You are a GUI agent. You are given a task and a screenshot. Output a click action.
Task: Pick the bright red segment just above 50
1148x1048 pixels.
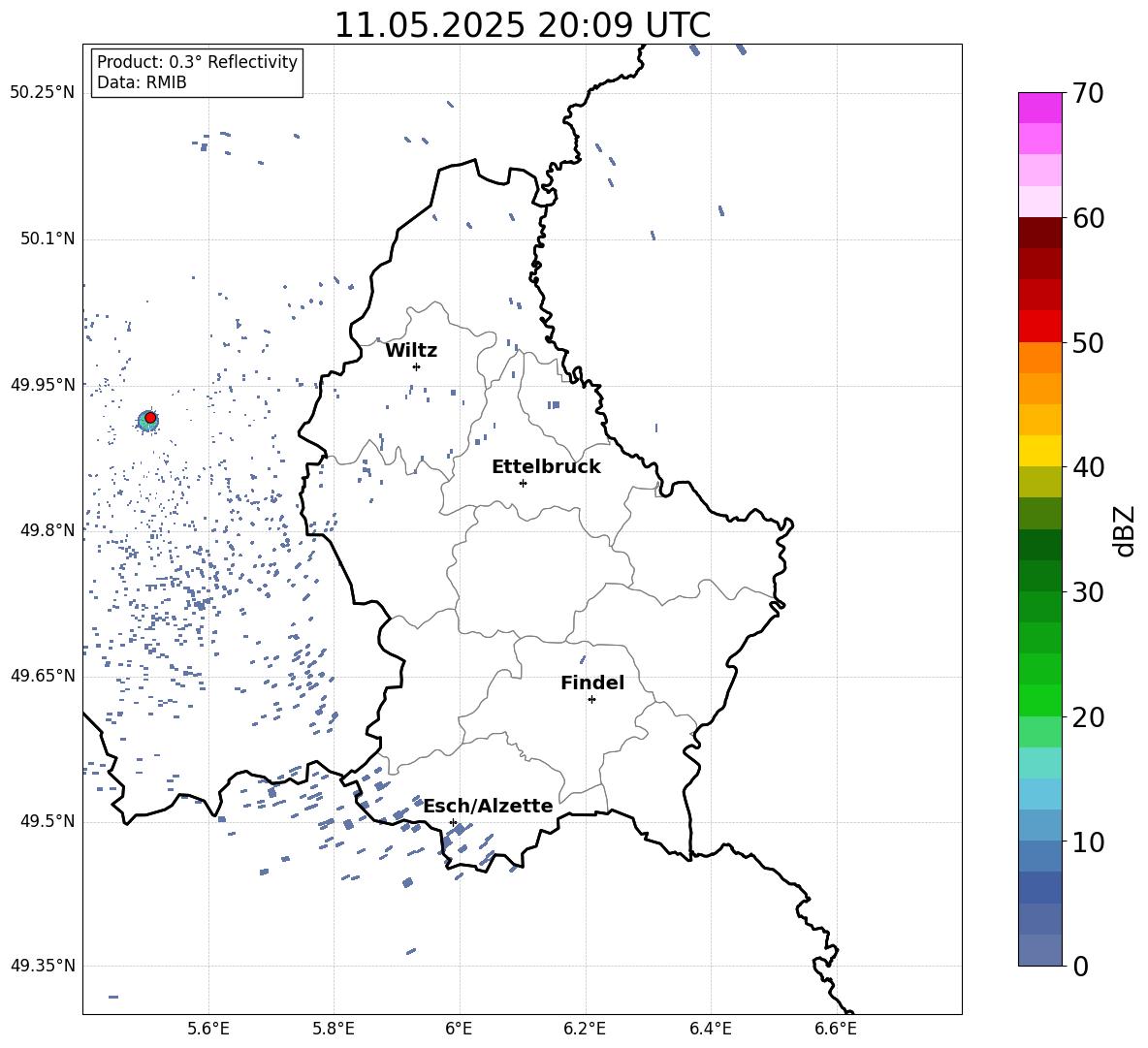pyautogui.click(x=1039, y=327)
